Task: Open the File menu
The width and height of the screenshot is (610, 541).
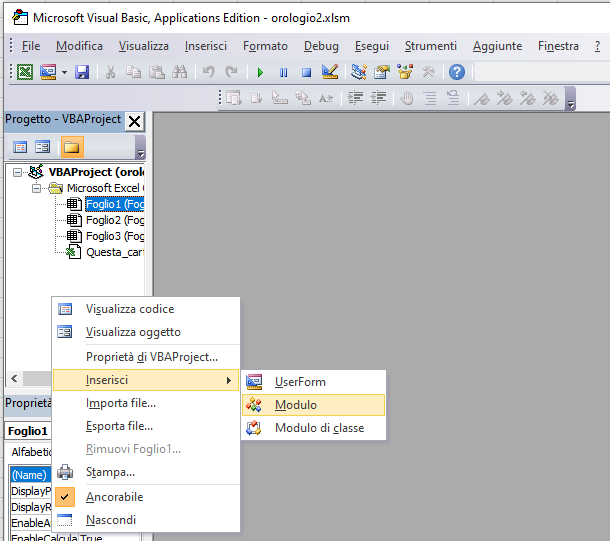Action: click(x=31, y=46)
